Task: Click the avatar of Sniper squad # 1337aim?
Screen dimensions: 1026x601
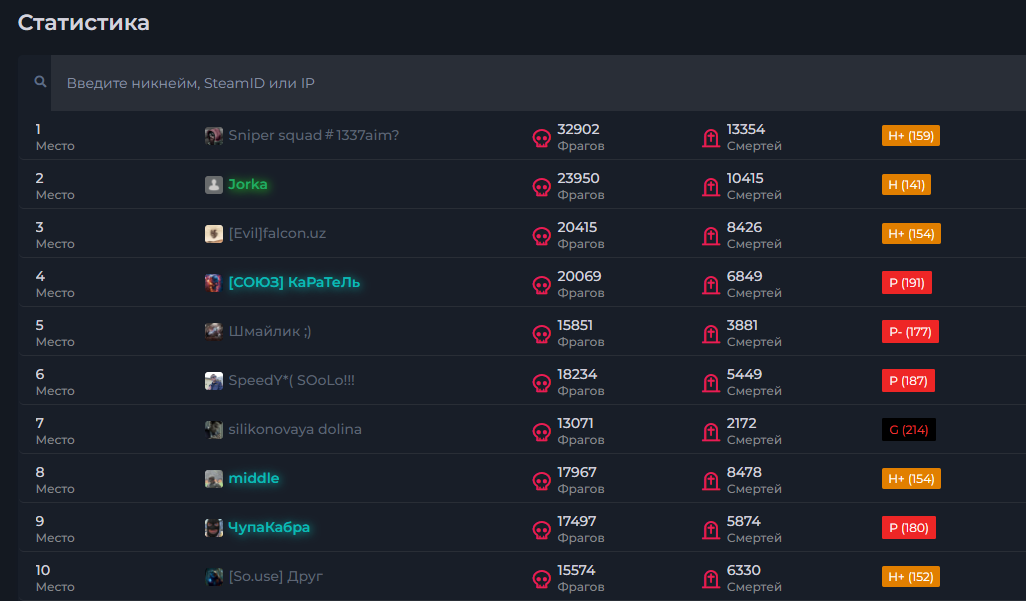Action: (x=214, y=136)
